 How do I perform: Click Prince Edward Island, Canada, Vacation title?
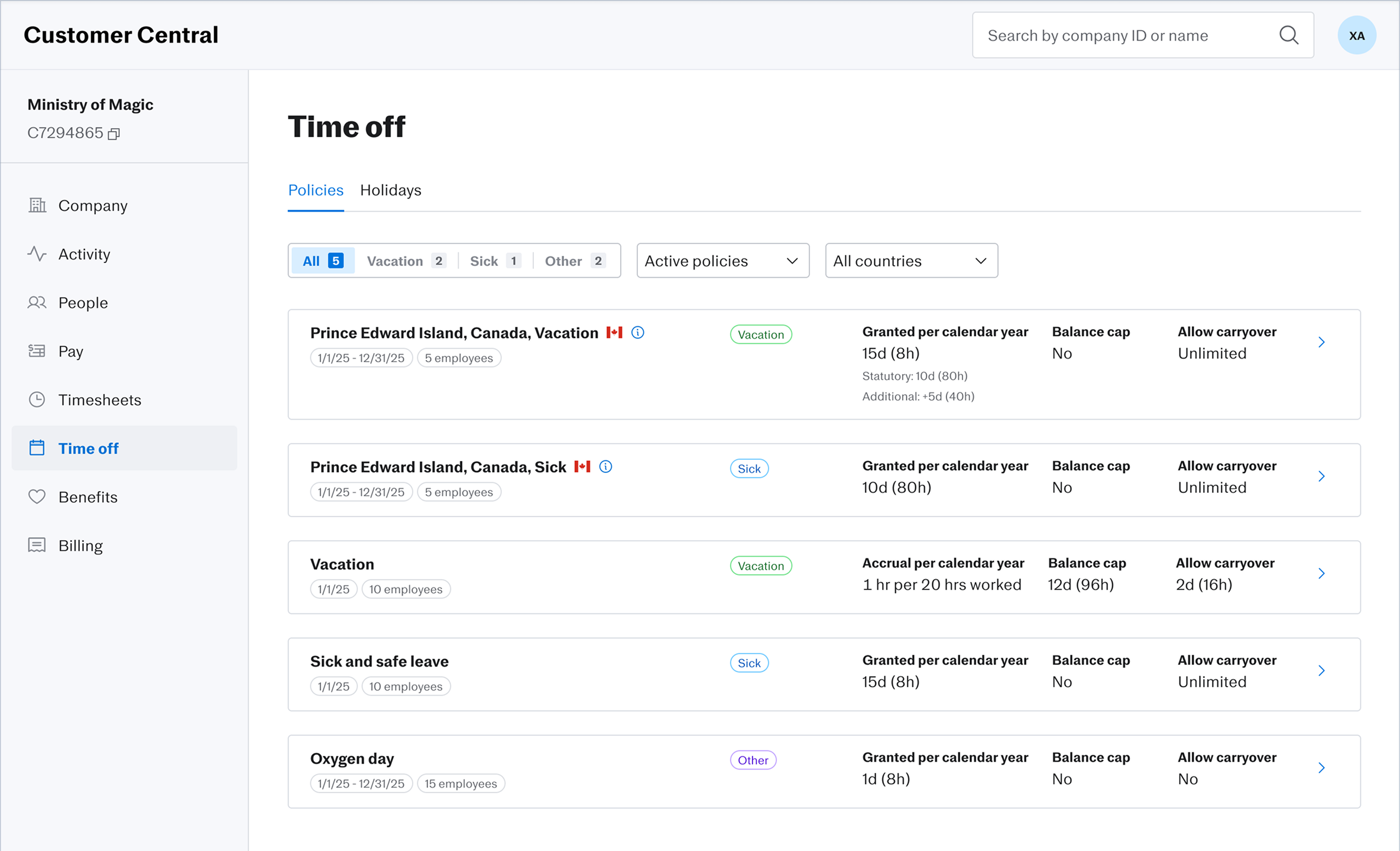(x=454, y=333)
